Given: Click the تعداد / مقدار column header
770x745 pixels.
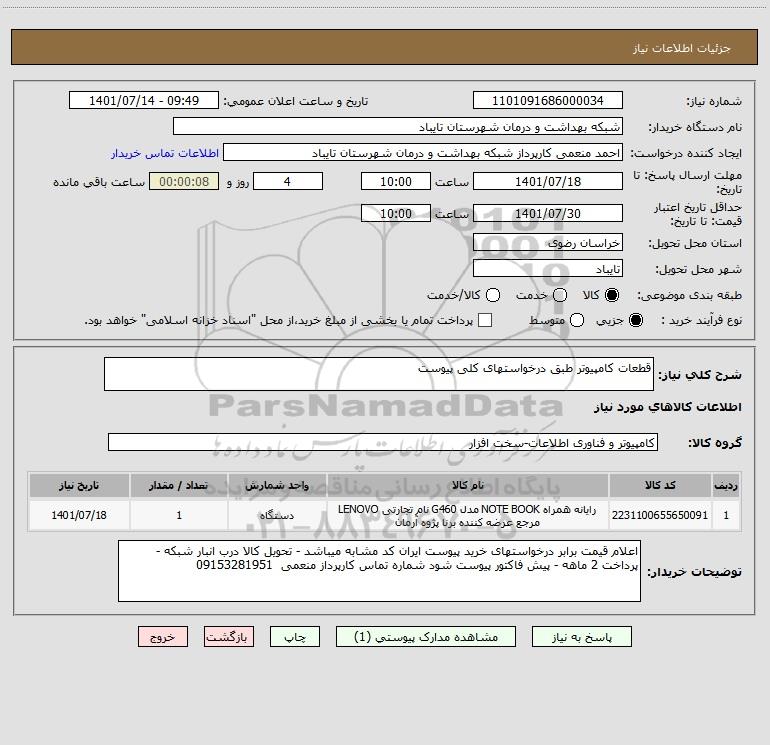Looking at the screenshot, I should (x=179, y=485).
